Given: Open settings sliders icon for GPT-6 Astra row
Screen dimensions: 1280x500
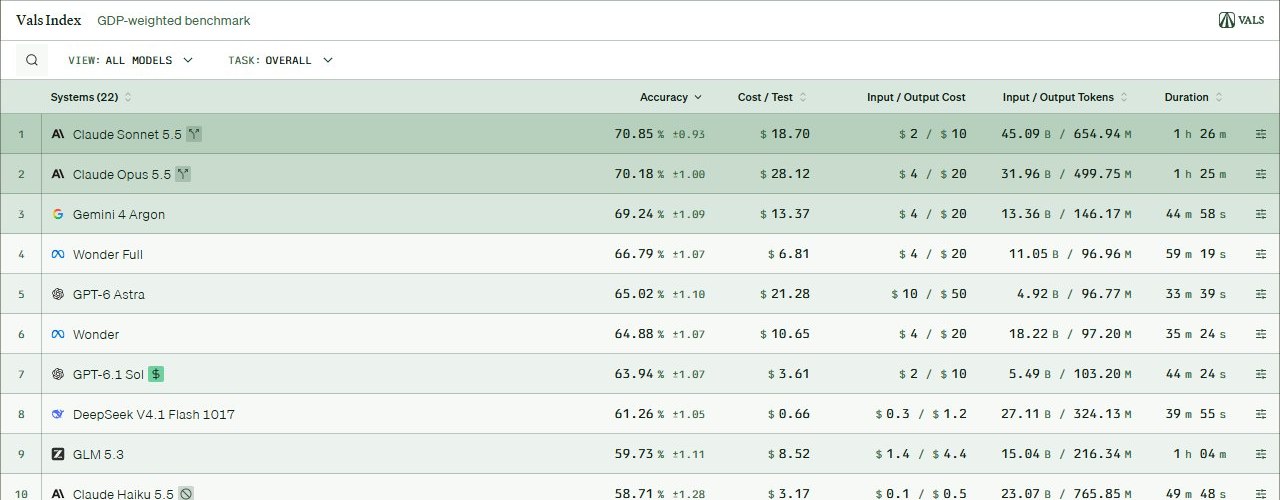Looking at the screenshot, I should tap(1260, 294).
